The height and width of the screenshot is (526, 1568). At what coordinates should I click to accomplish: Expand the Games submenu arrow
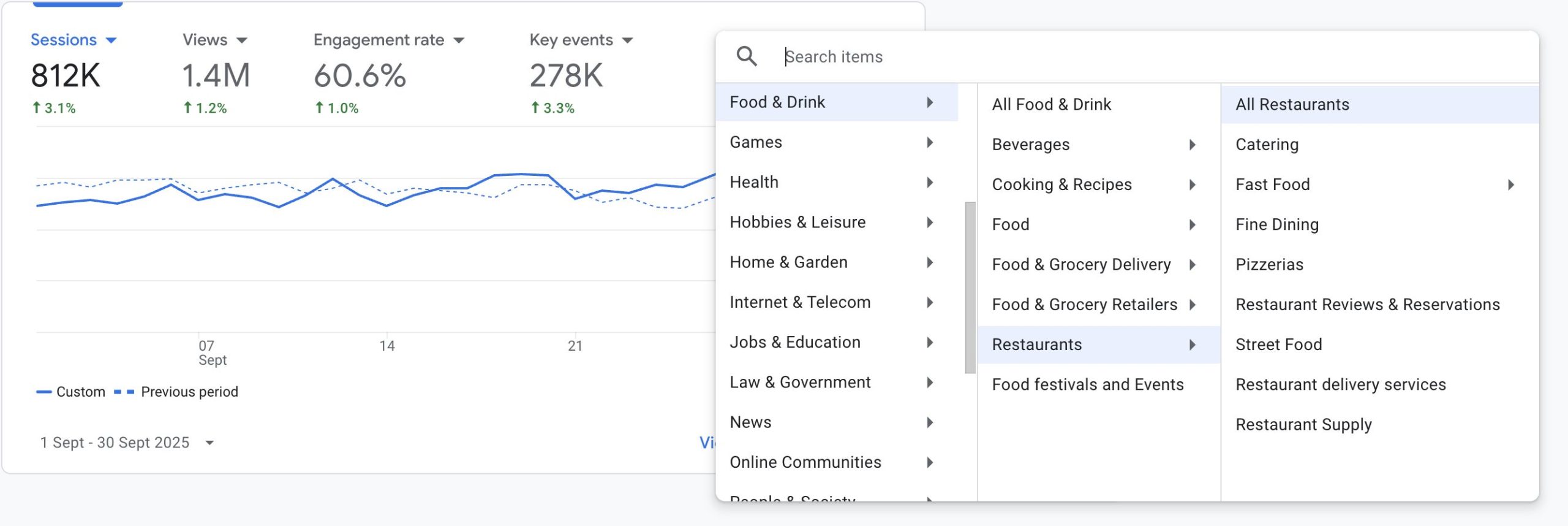click(x=930, y=142)
